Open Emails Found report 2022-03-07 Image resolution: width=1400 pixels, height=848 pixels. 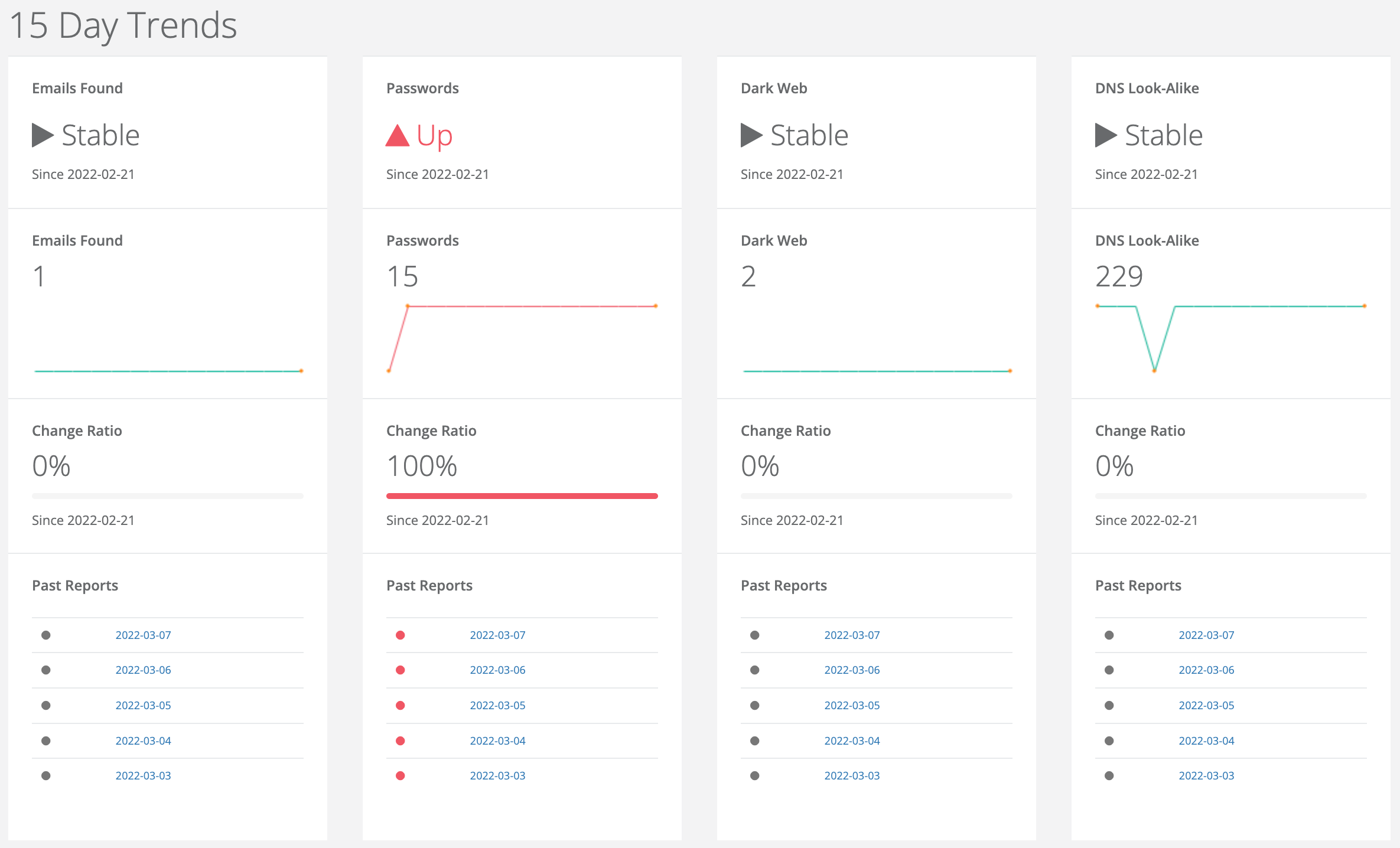pyautogui.click(x=144, y=635)
